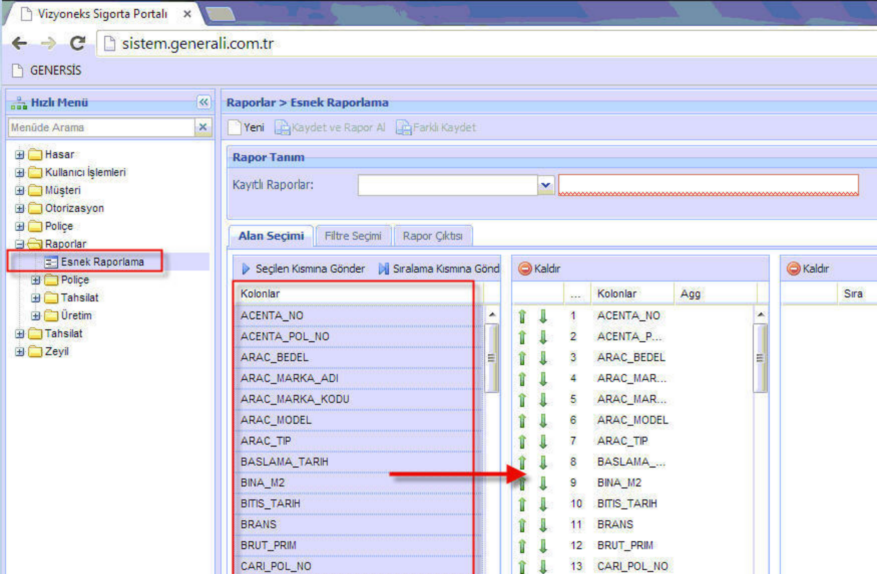This screenshot has width=877, height=574.
Task: Click Kaldır in the selected columns panel
Action: [540, 269]
